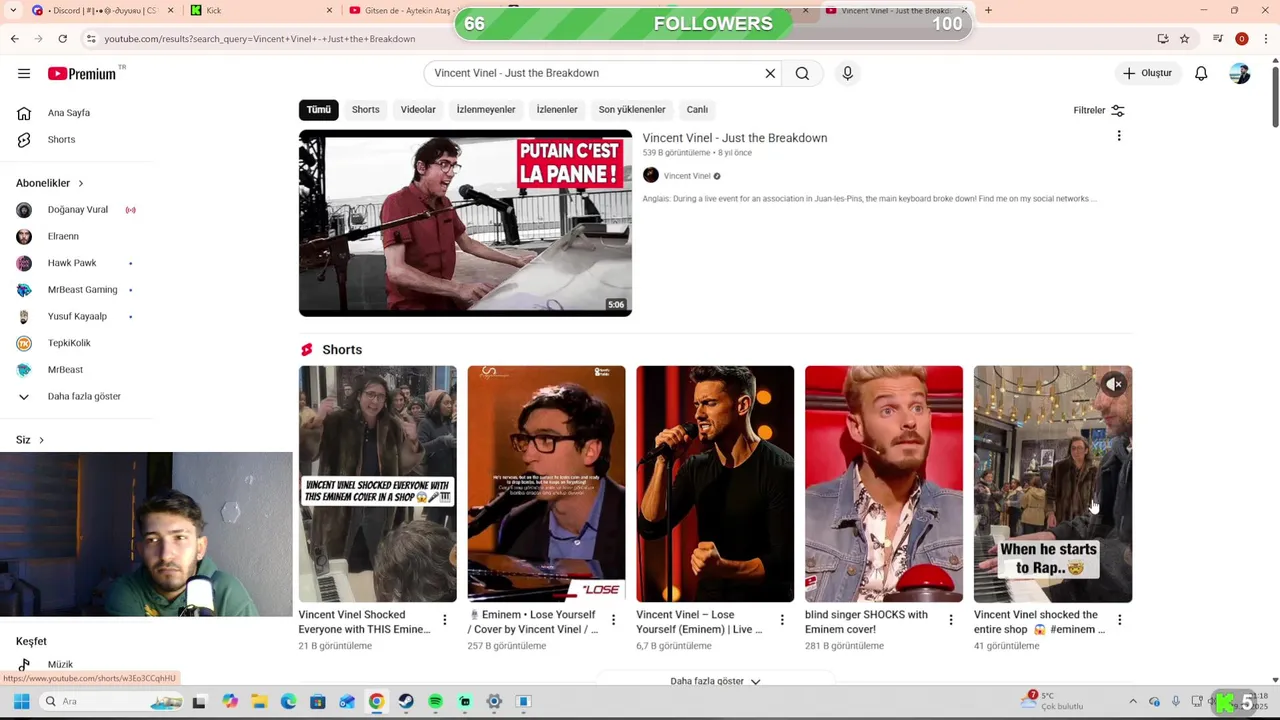Open a new browser tab

[988, 10]
